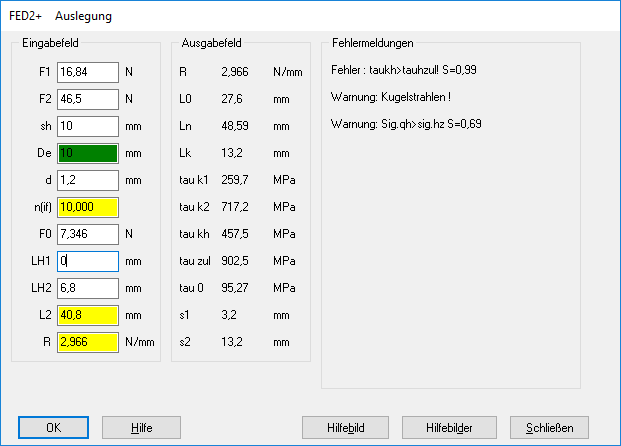Image resolution: width=621 pixels, height=446 pixels.
Task: Select the yellow L2 length field
Action: tap(88, 315)
